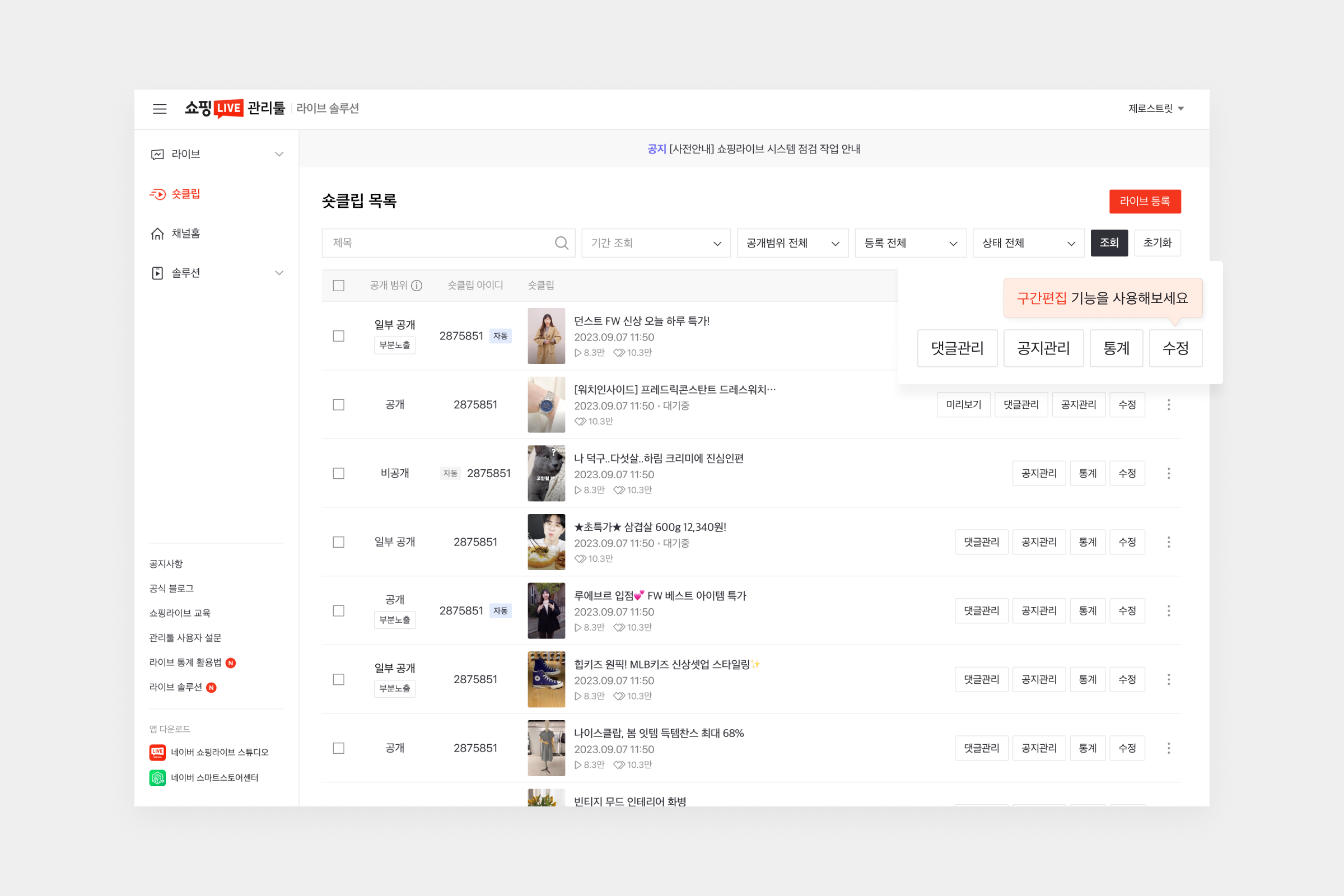This screenshot has height=896, width=1344.
Task: Expand the 공개범위 전체 dropdown
Action: click(x=792, y=244)
